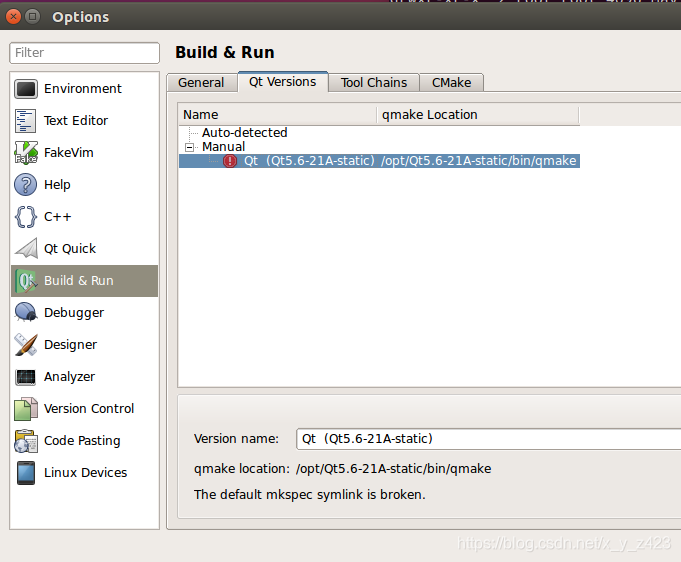Sort by the Name column header
The width and height of the screenshot is (681, 562).
click(277, 115)
